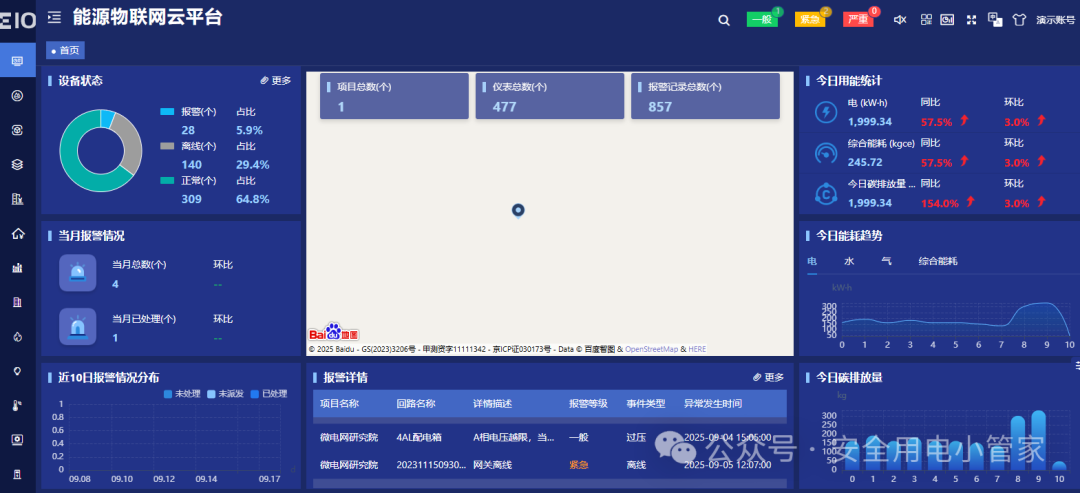The width and height of the screenshot is (1080, 493).
Task: Select the monitor home icon in sidebar
Action: coord(18,61)
